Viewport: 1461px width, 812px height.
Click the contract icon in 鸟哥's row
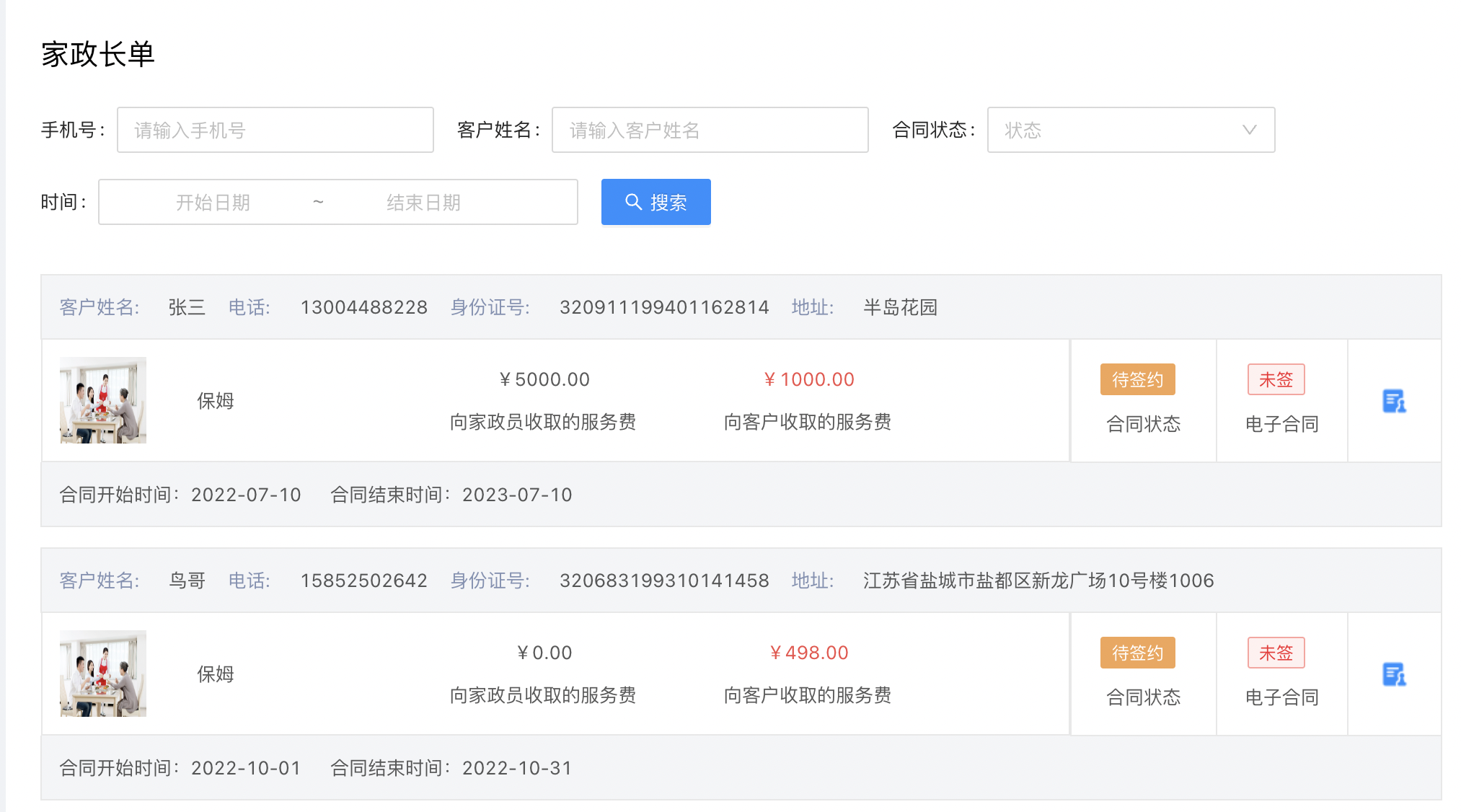pos(1393,674)
